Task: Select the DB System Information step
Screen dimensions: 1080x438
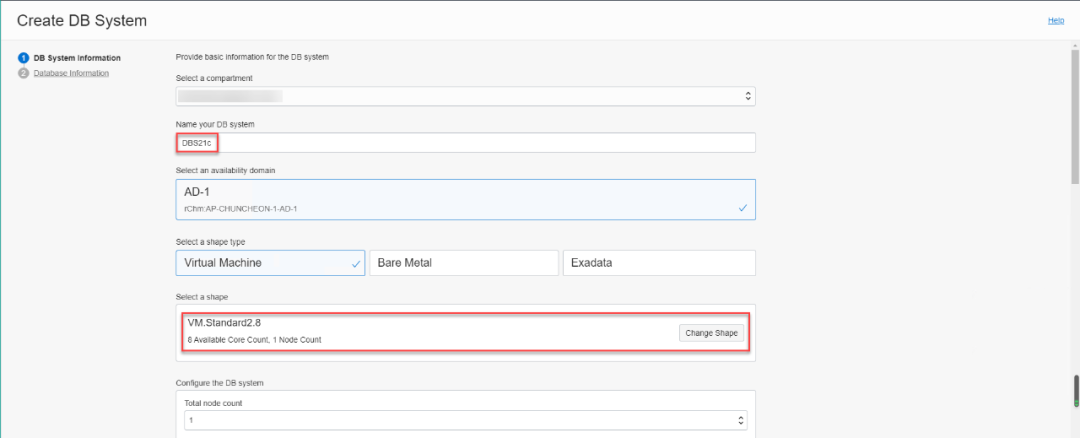Action: [x=77, y=58]
